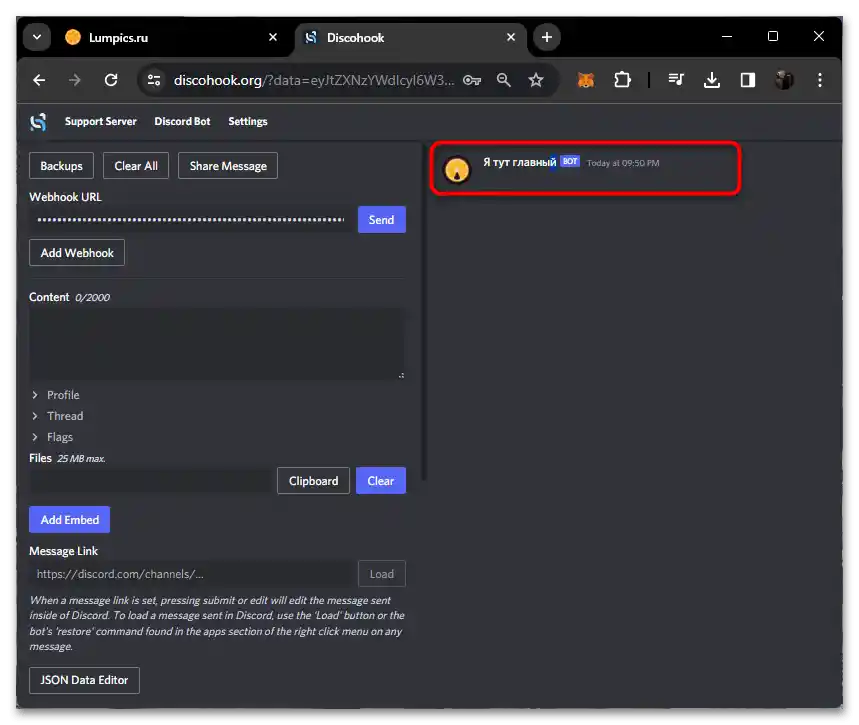Screen dimensions: 859x725
Task: Click into the Content text area
Action: 217,343
